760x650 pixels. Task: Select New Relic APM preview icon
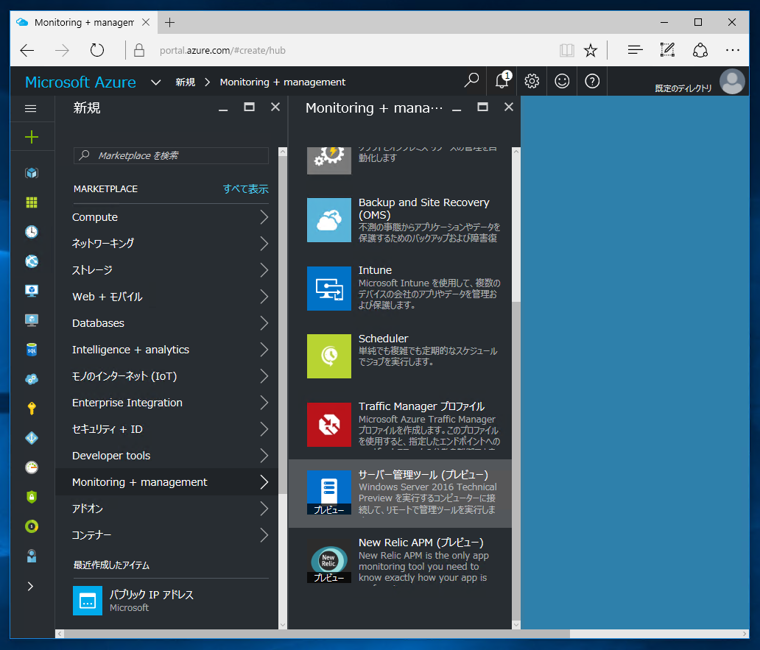(x=329, y=561)
